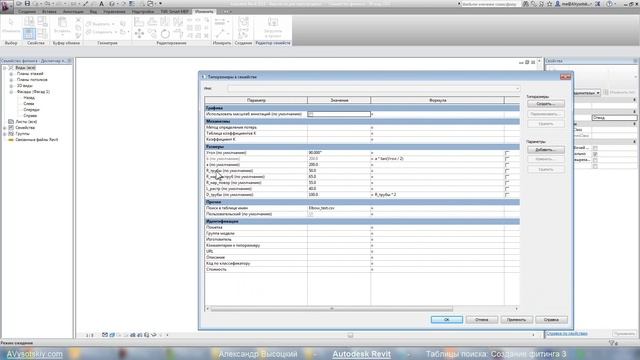Viewport: 640px width, 360px height.
Task: Click the Добавить button under Параметры
Action: (546, 150)
